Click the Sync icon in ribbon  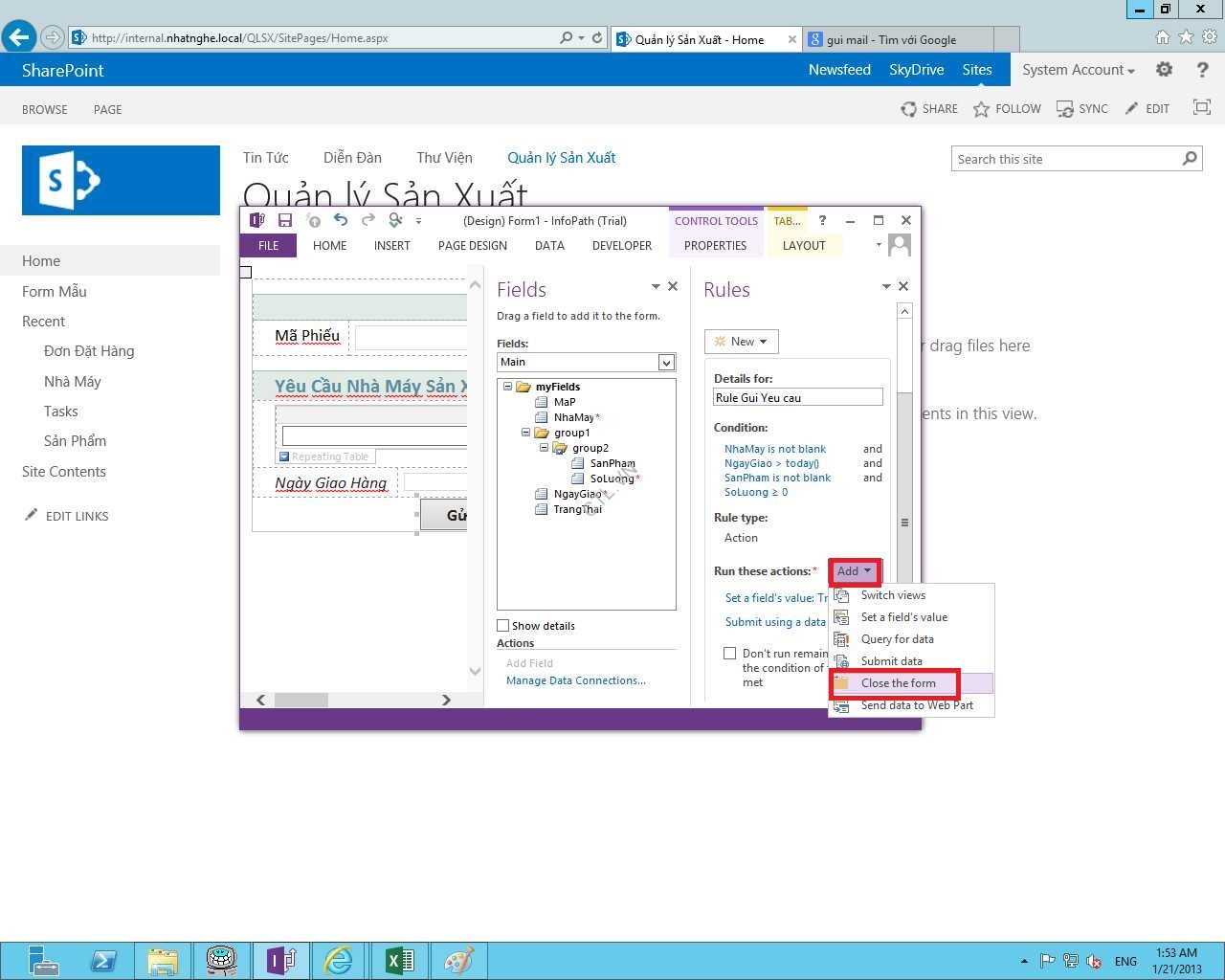point(1064,109)
